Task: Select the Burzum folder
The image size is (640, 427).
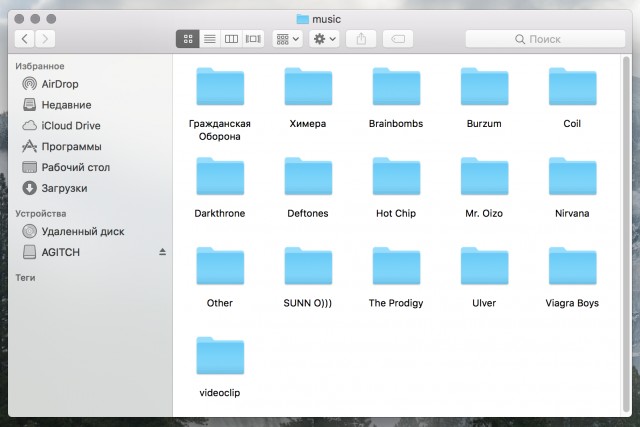Action: tap(484, 87)
